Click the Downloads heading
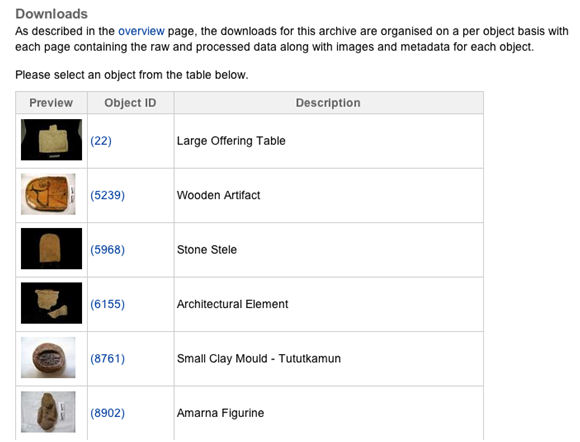This screenshot has width=580, height=442. pos(51,14)
